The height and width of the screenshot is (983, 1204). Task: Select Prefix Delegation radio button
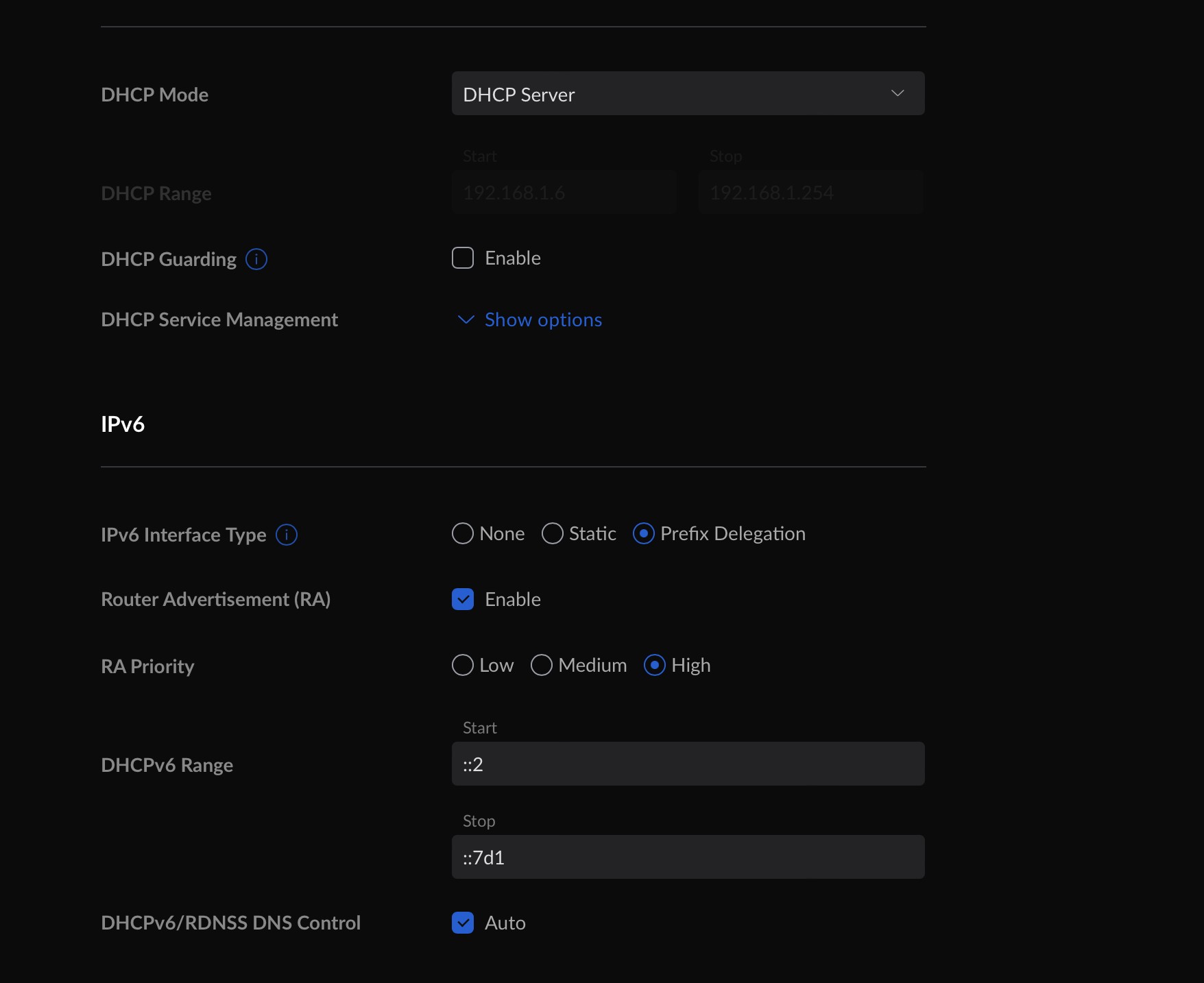coord(644,534)
